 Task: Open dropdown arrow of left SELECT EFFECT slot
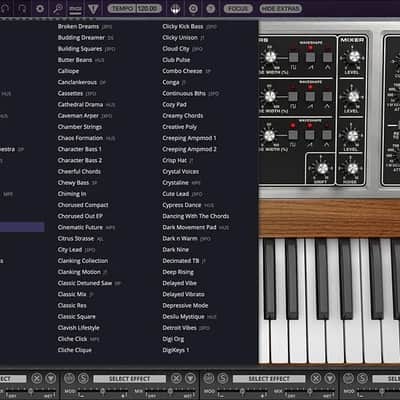[190, 378]
